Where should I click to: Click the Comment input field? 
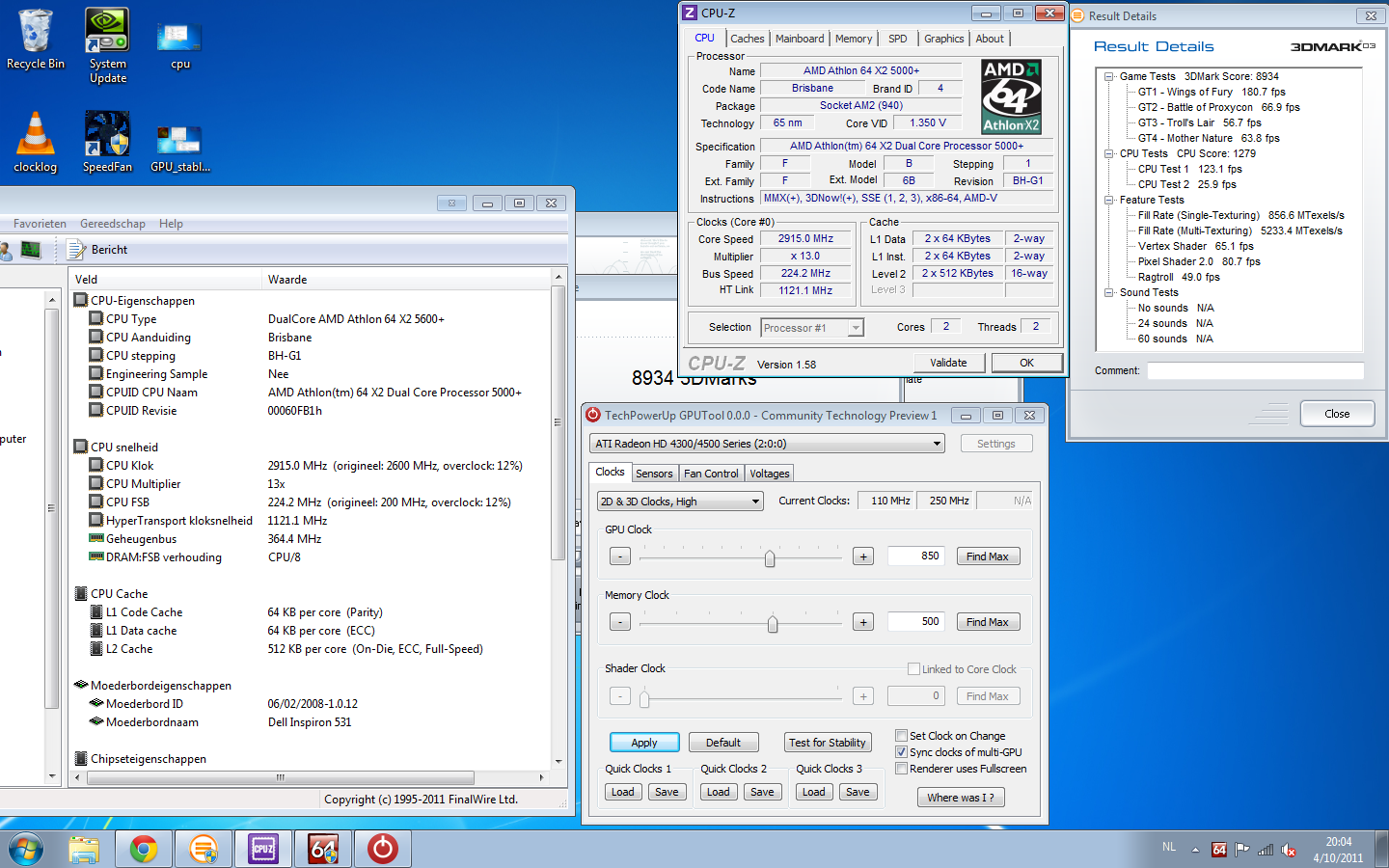click(1255, 370)
